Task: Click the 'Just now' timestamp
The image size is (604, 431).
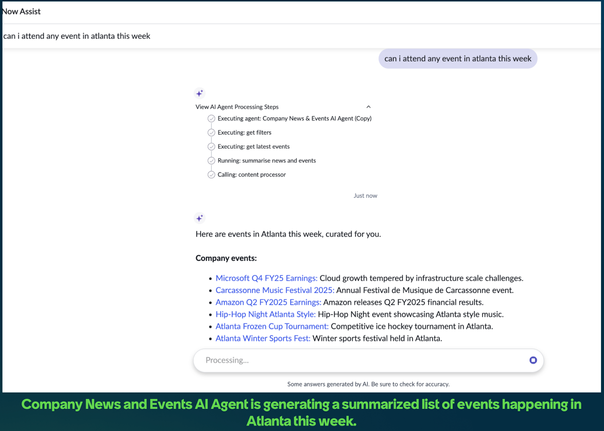Action: tap(365, 196)
